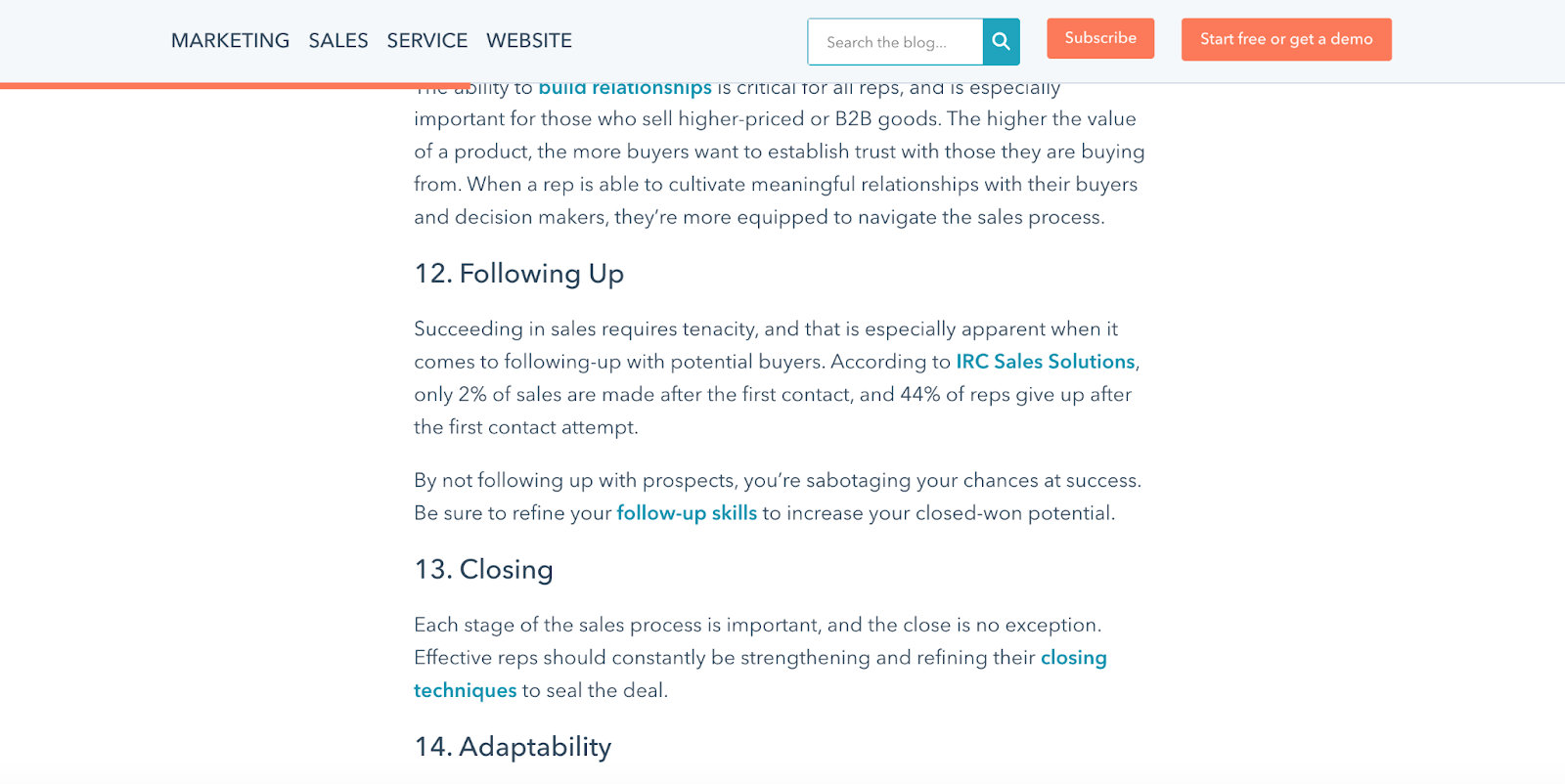The width and height of the screenshot is (1565, 784).
Task: Click the '12. Following Up' heading
Action: 519,274
